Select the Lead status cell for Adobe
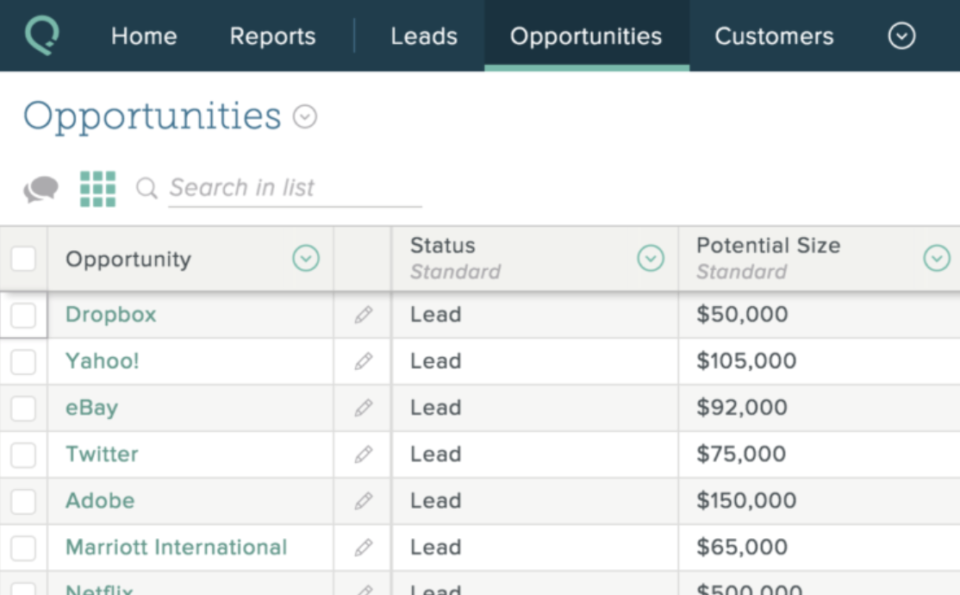The width and height of the screenshot is (960, 595). (534, 501)
